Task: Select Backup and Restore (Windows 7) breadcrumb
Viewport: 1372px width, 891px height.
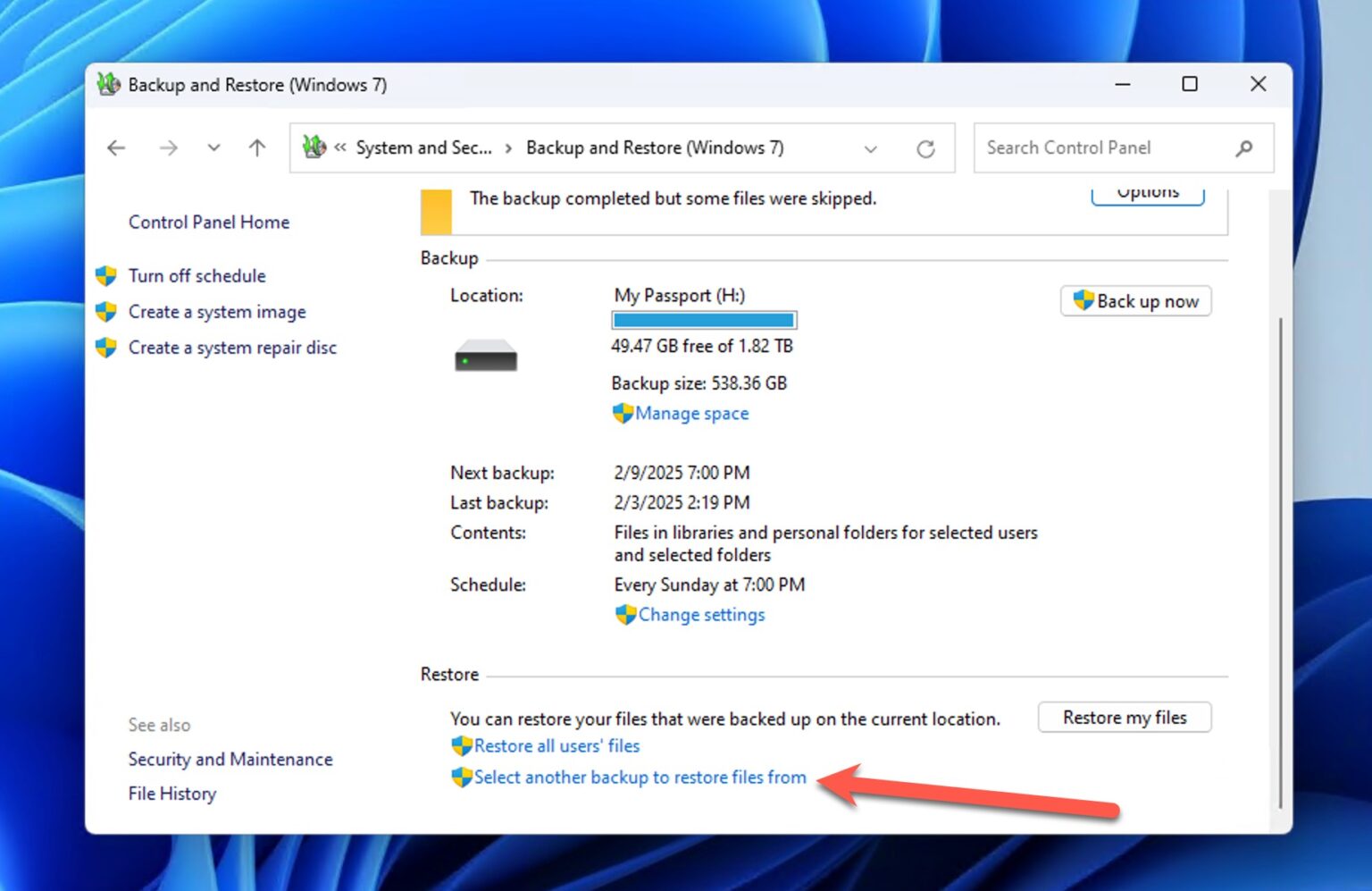Action: pyautogui.click(x=655, y=147)
